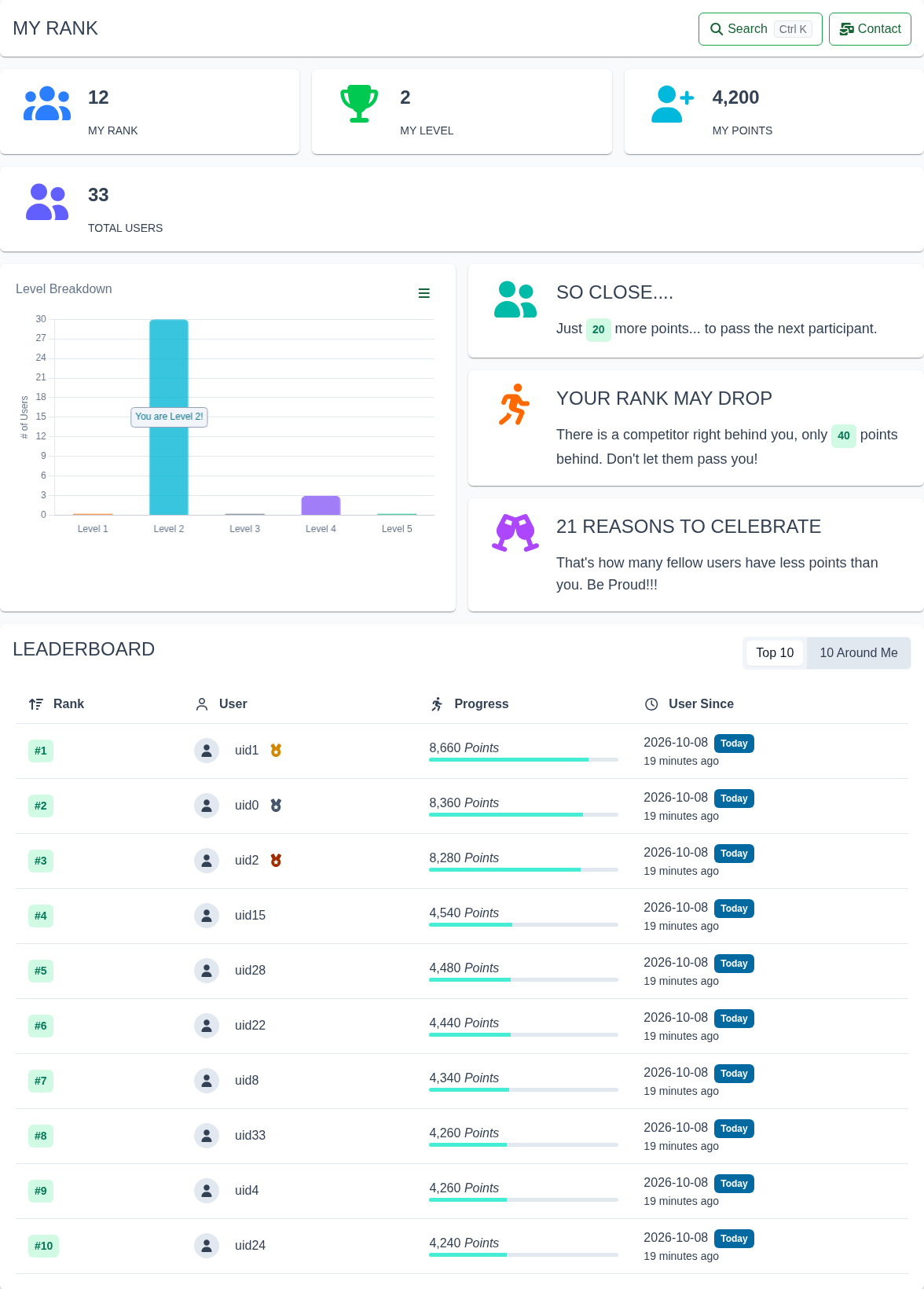Image resolution: width=924 pixels, height=1289 pixels.
Task: Click the Total Users people icon
Action: point(47,202)
